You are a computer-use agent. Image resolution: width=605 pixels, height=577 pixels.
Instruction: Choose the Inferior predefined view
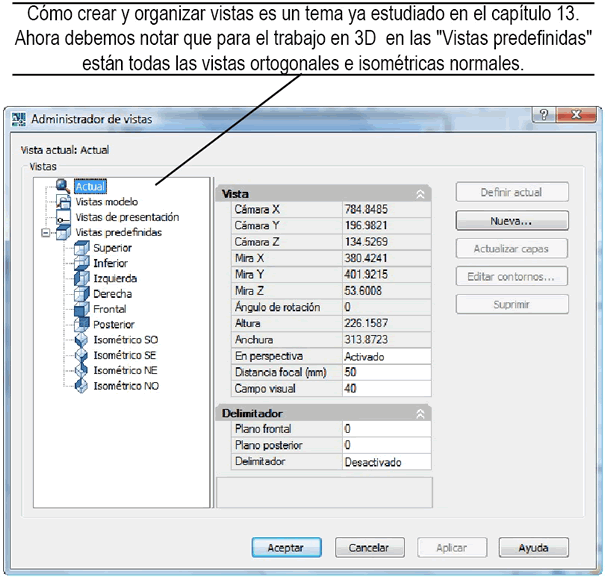(x=110, y=263)
